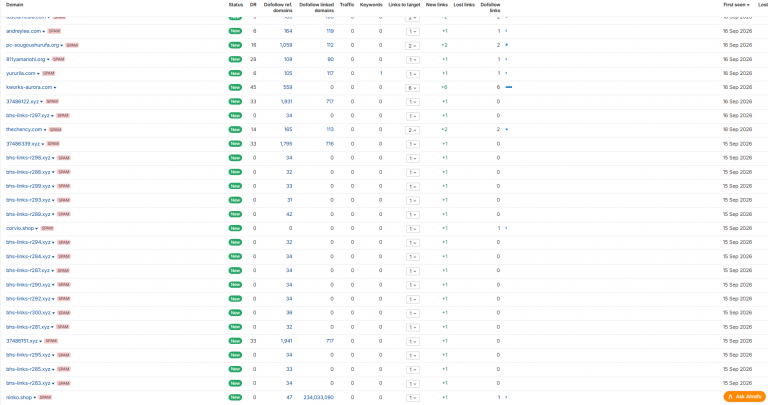Click +2 new links in thechency.com row
768x405 pixels.
click(444, 130)
